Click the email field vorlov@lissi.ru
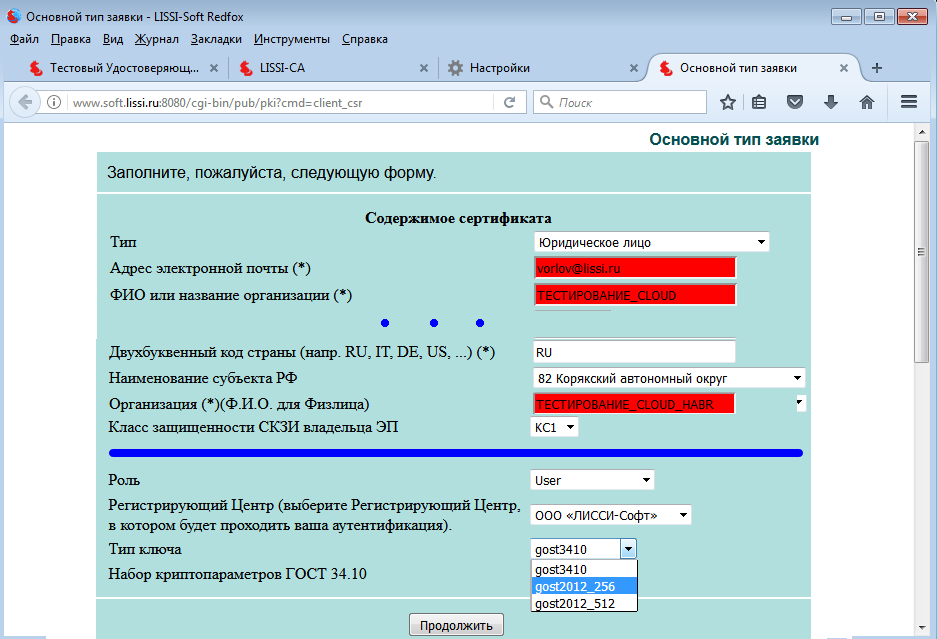 pos(635,268)
